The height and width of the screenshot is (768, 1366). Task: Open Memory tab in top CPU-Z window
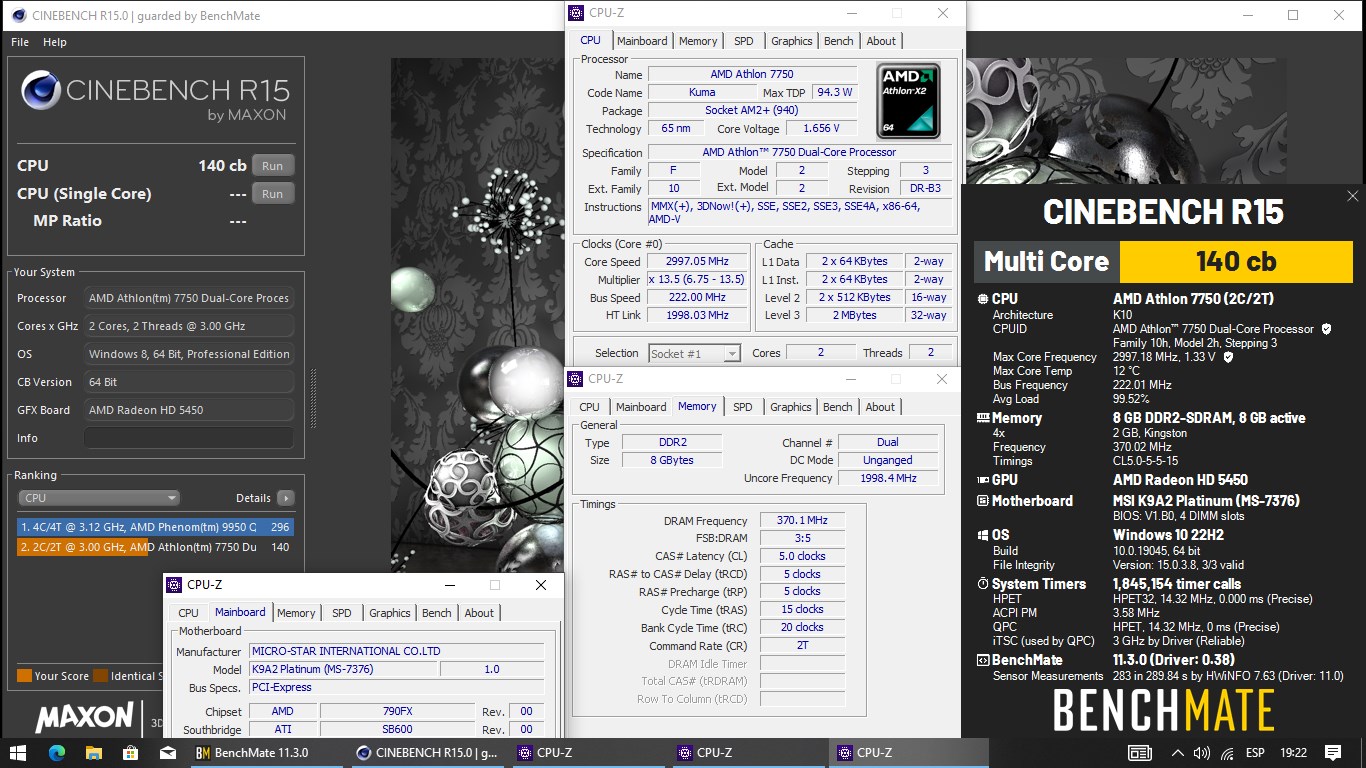point(698,41)
